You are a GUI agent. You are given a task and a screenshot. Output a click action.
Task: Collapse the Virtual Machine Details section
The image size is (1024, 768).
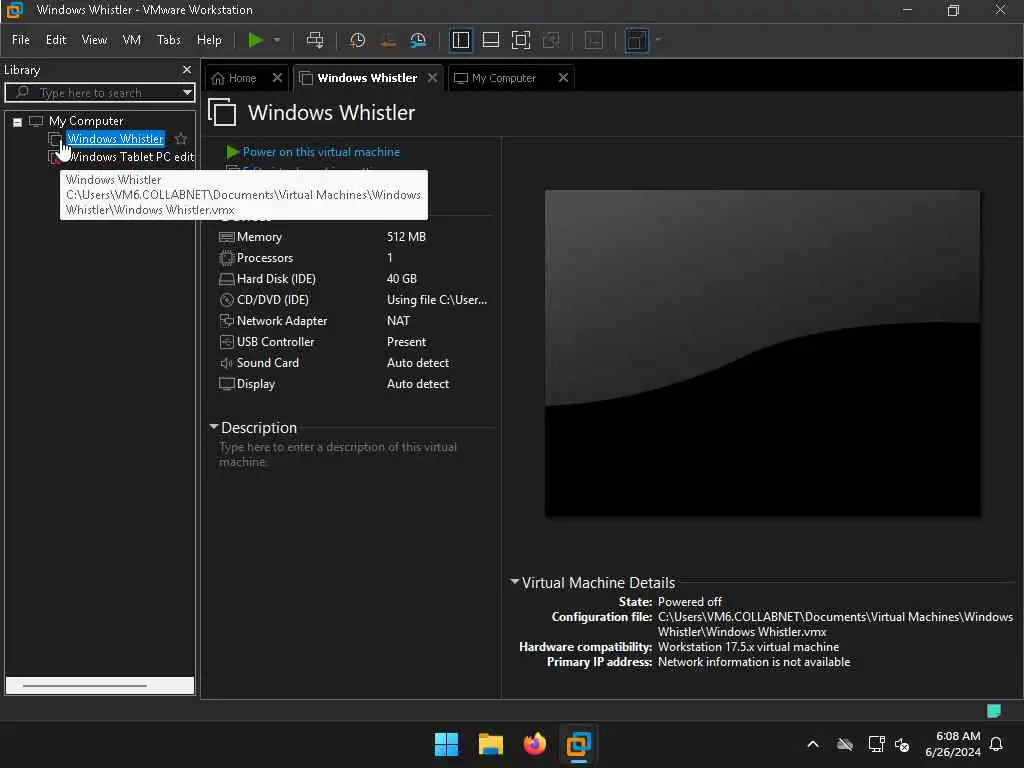515,581
